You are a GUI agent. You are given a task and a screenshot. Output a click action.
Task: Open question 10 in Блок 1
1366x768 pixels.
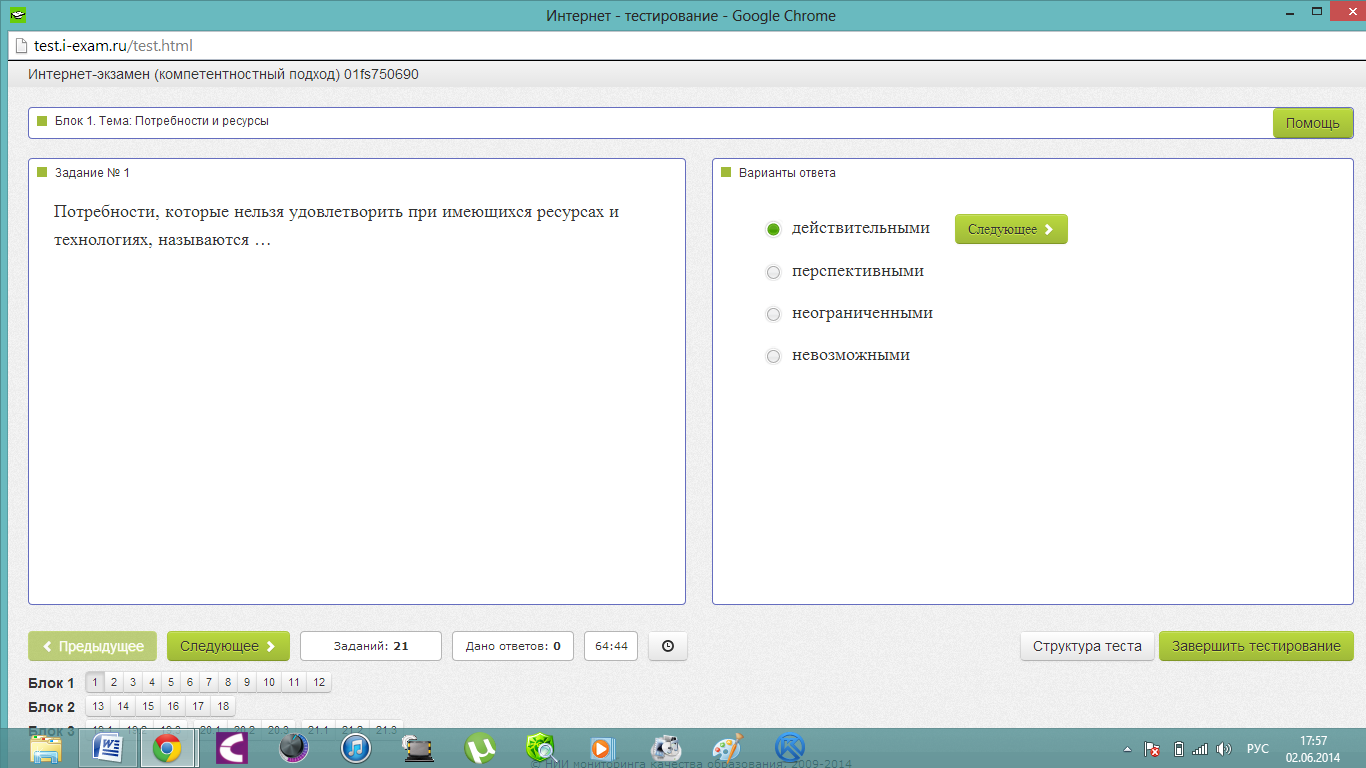pos(269,682)
